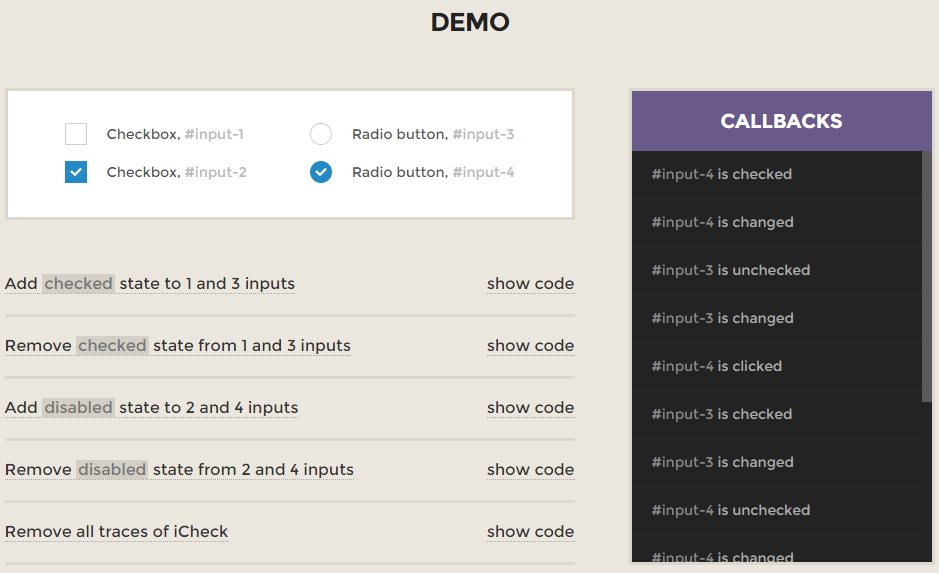Click the callbacks panel scrollbar thumb
939x573 pixels.
click(x=927, y=277)
